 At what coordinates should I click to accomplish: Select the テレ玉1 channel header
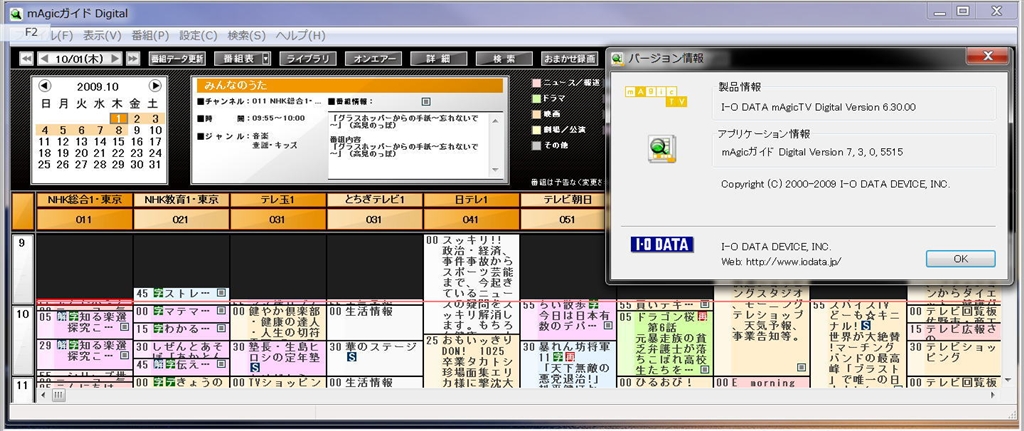(278, 200)
